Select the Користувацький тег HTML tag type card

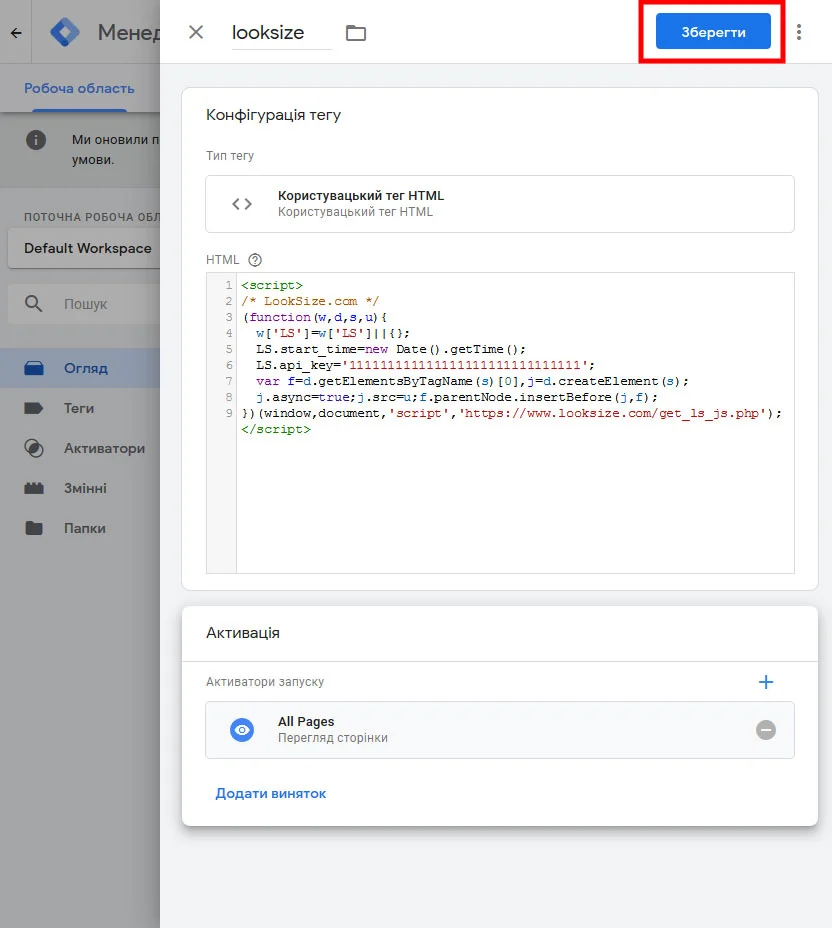[x=499, y=204]
